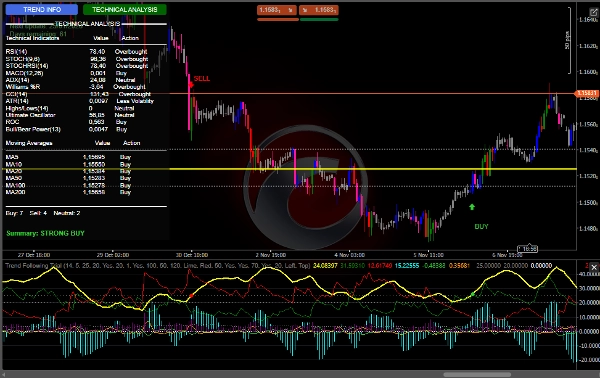
Task: Click the STOCHRSI(14) indicator row
Action: (77, 66)
